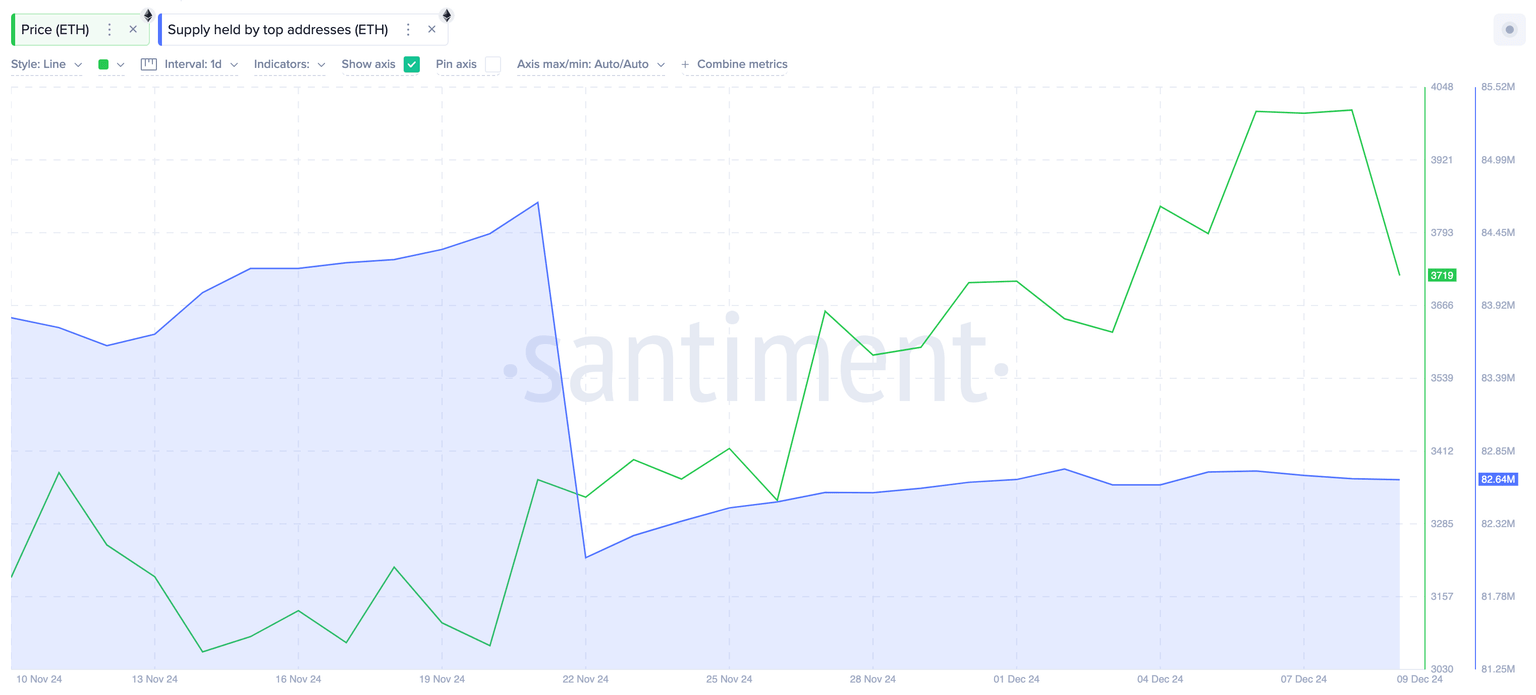Click Ethereum logo on Price (ETH) tag
Image resolution: width=1536 pixels, height=695 pixels.
(x=148, y=15)
